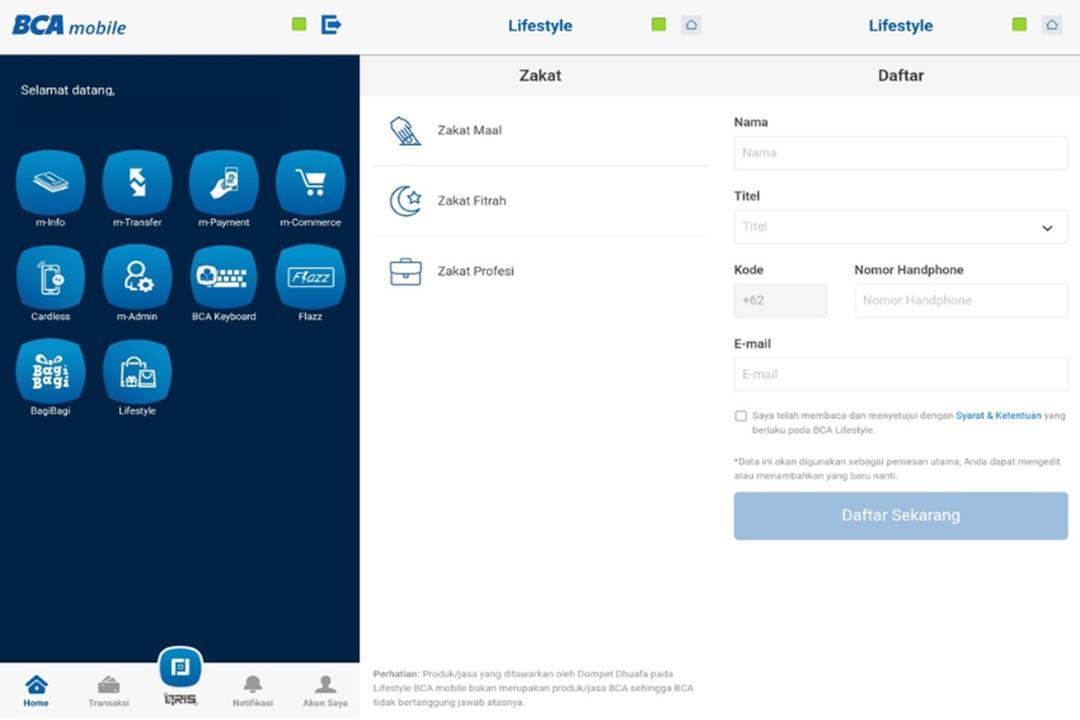Tap the logout icon in BCA mobile header
This screenshot has height=720, width=1080.
(331, 25)
